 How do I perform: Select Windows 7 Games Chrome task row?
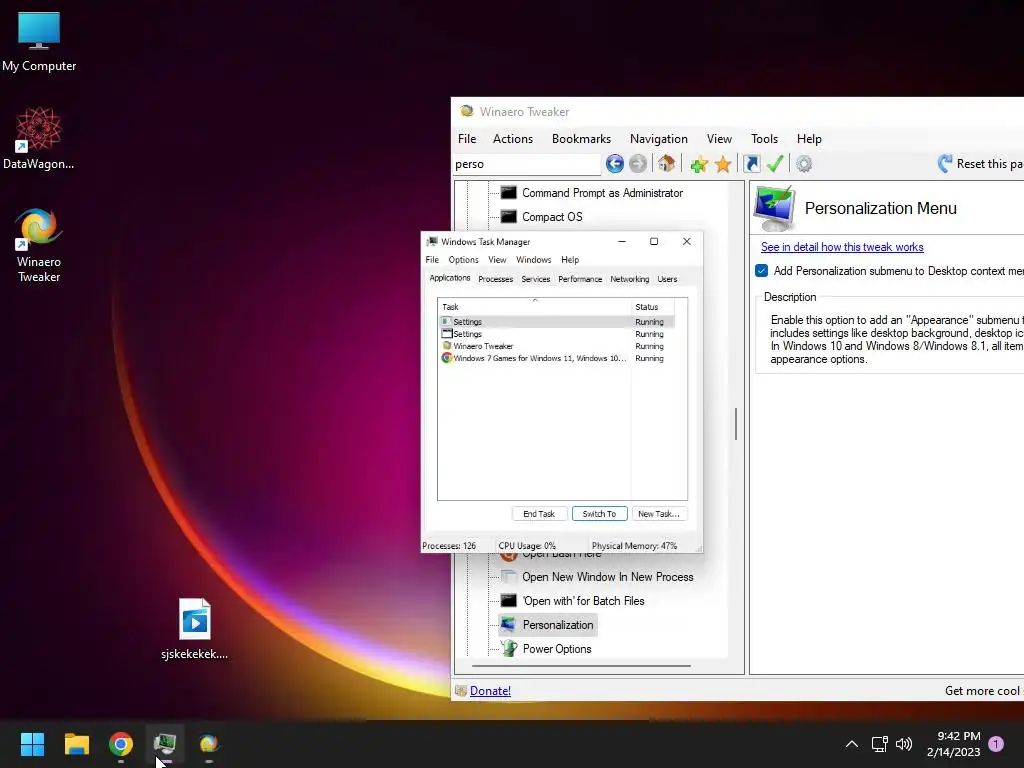tap(556, 358)
